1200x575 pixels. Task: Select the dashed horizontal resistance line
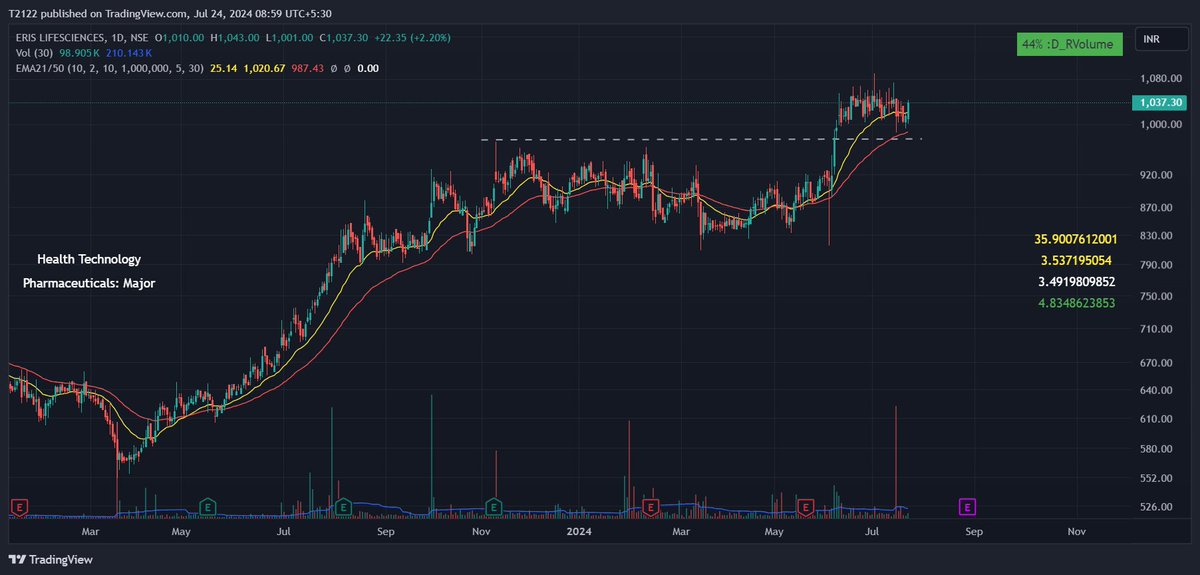700,138
